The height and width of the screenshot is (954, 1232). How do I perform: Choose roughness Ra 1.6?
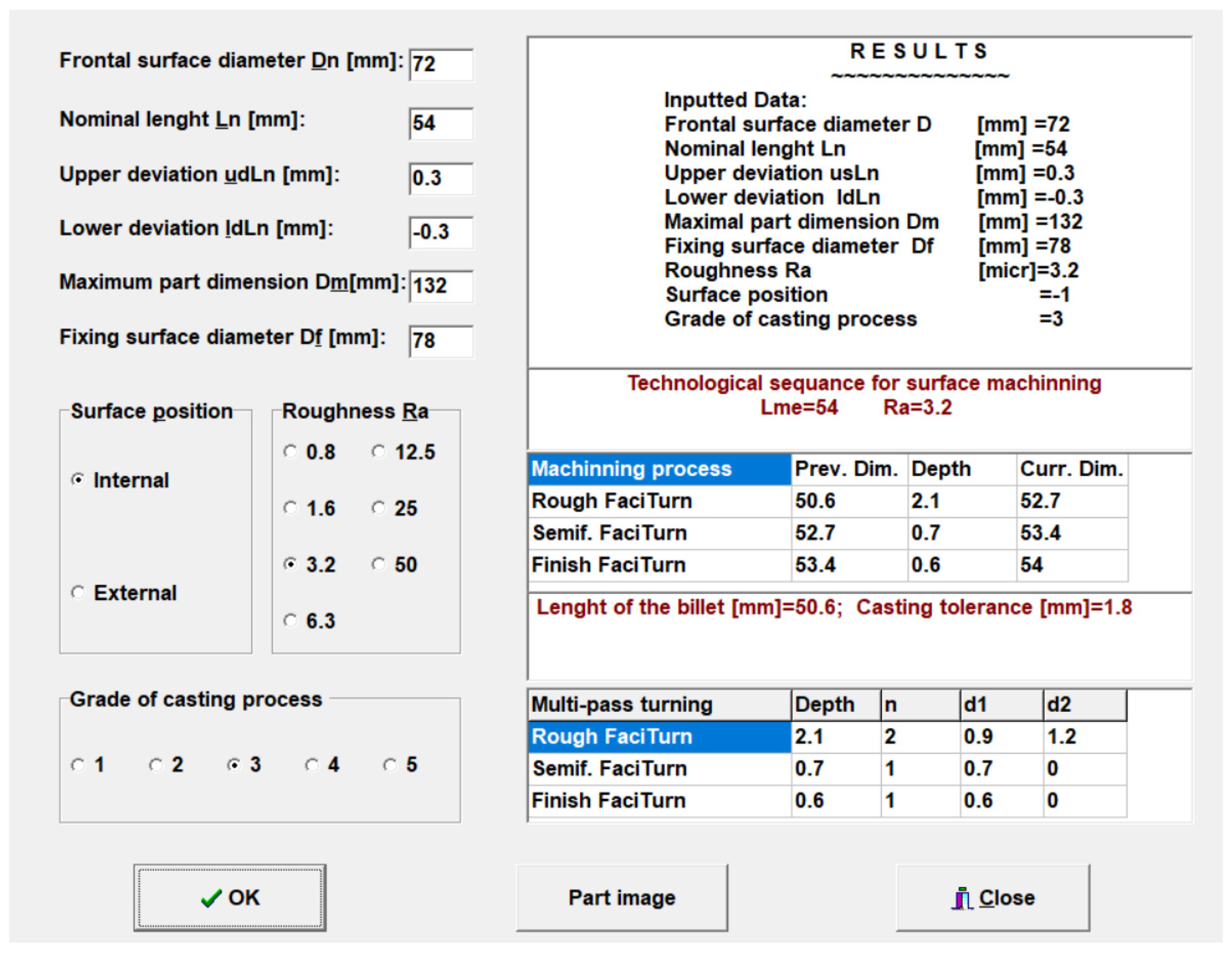pyautogui.click(x=290, y=508)
